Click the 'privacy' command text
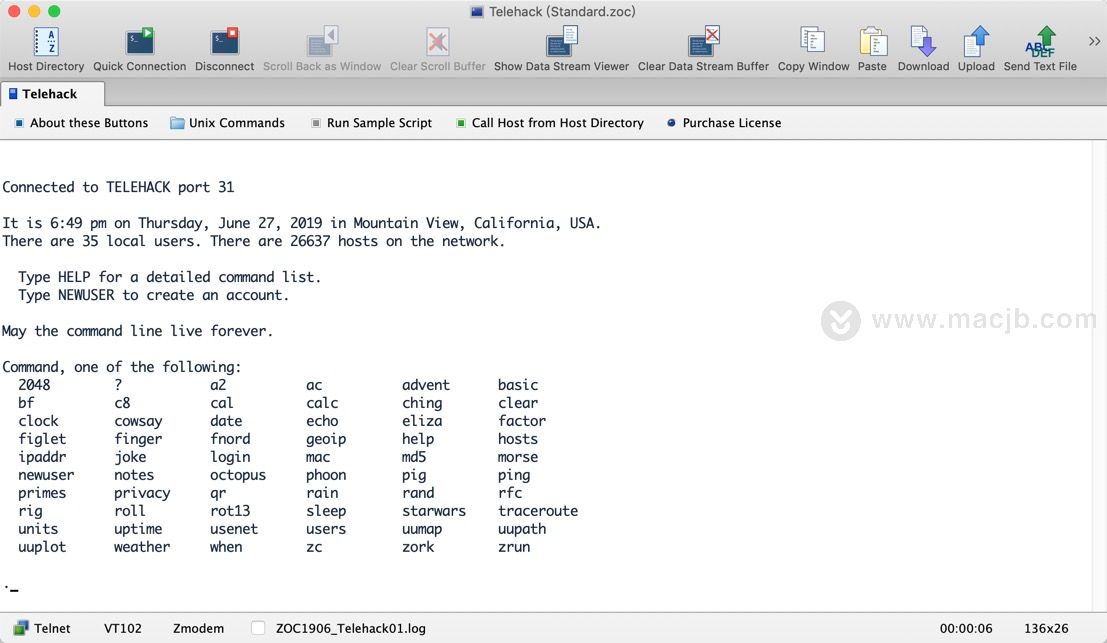Screen dimensions: 1107x643 coord(142,493)
